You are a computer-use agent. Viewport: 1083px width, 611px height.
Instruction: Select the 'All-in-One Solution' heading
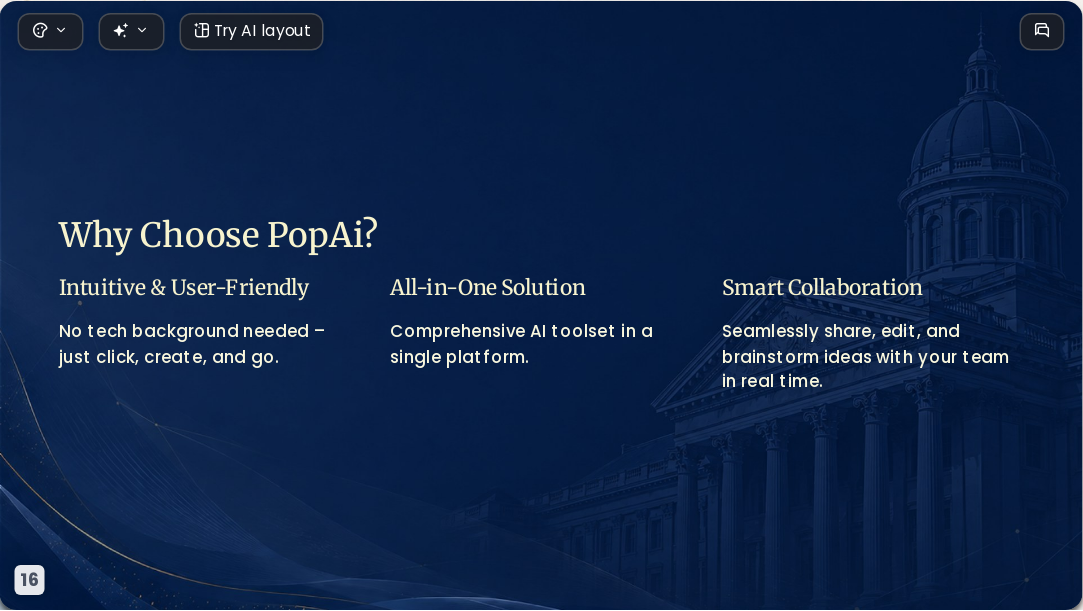(x=488, y=287)
